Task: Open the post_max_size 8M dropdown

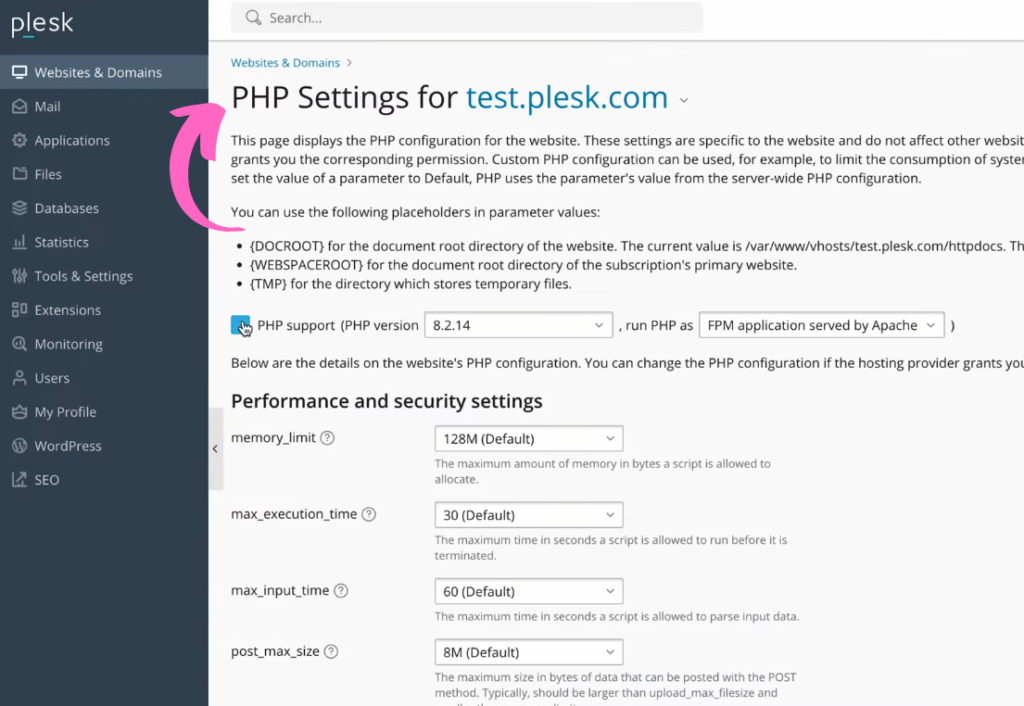Action: pyautogui.click(x=529, y=652)
